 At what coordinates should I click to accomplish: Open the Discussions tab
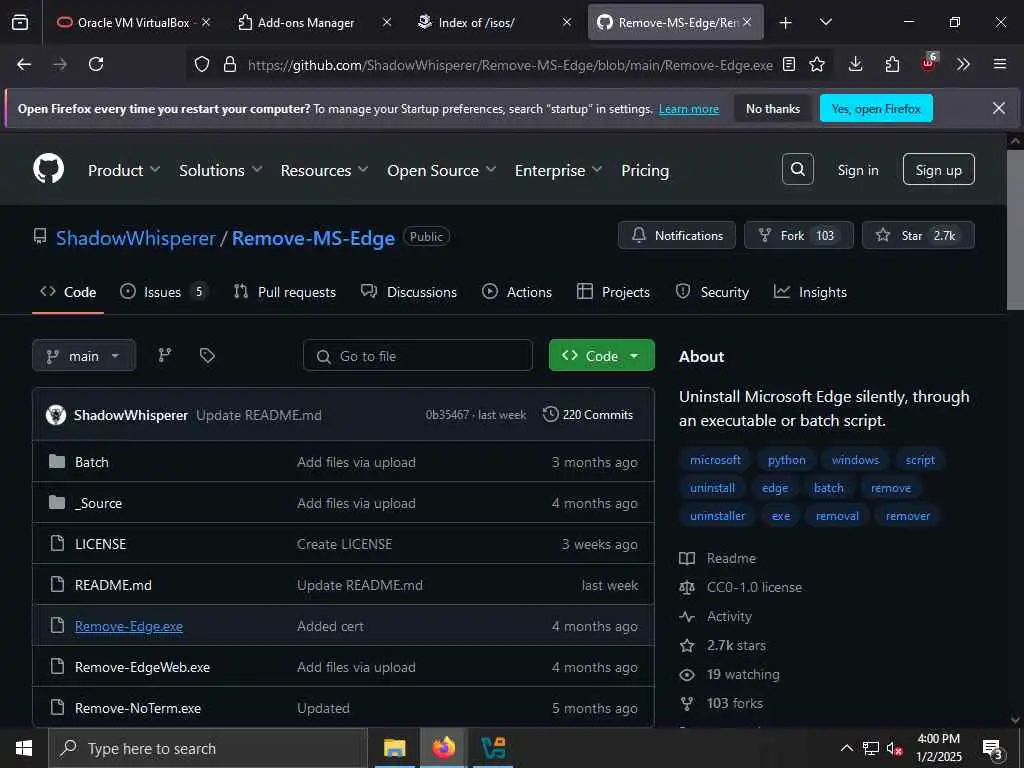(x=409, y=292)
